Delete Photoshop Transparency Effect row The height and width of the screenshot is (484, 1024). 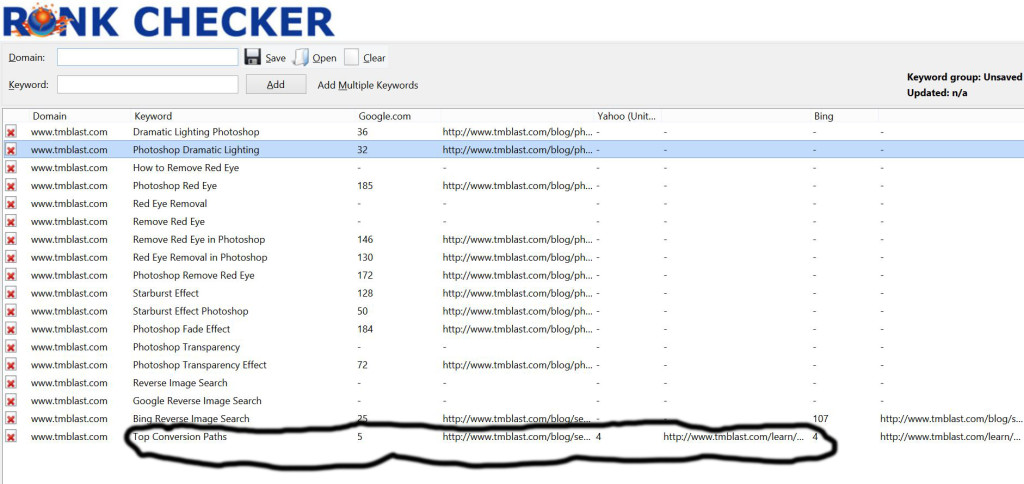tap(10, 366)
